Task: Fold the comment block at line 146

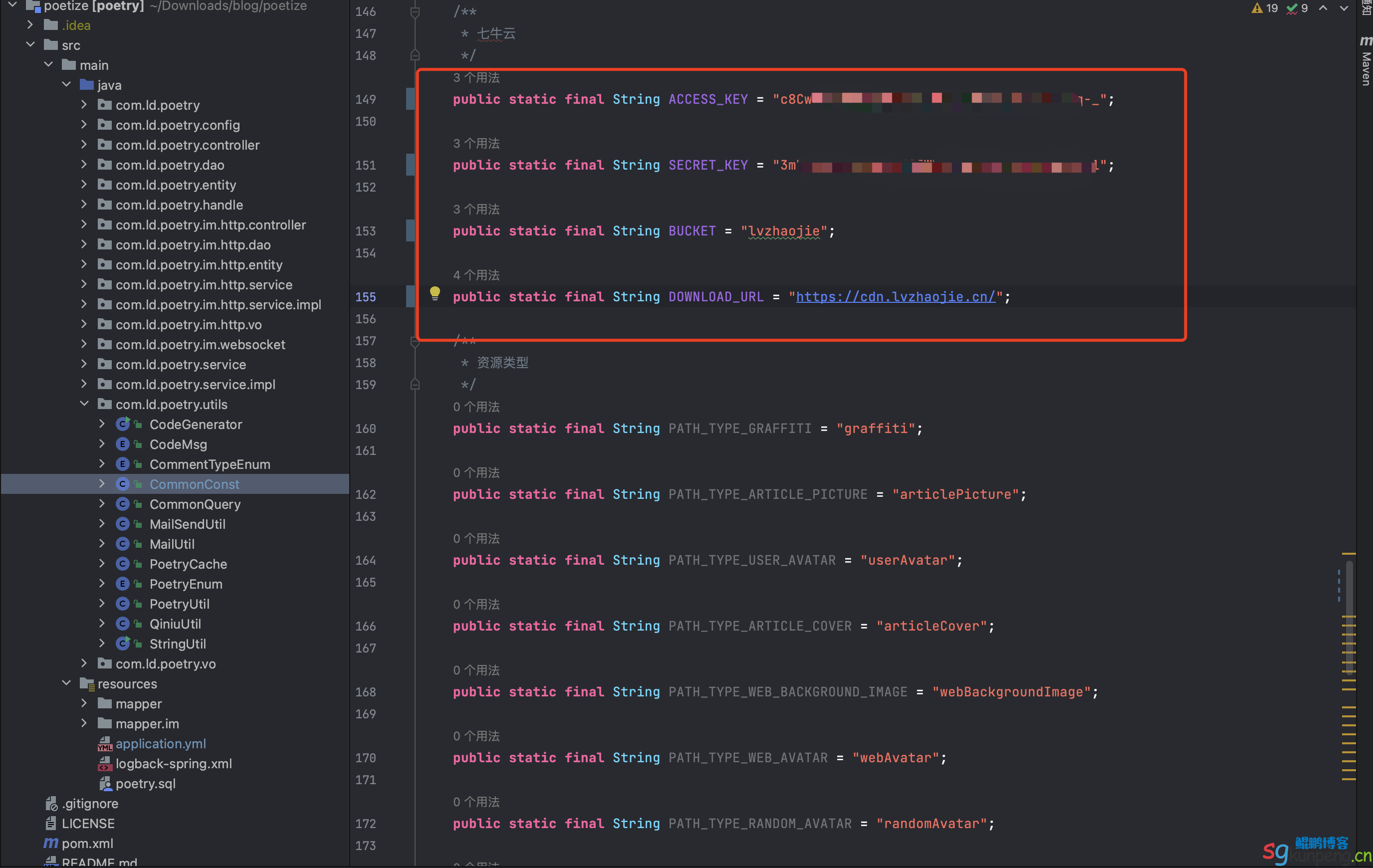Action: 415,11
